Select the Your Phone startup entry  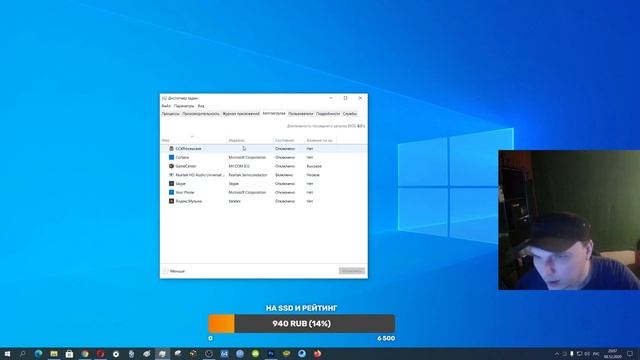pos(264,192)
